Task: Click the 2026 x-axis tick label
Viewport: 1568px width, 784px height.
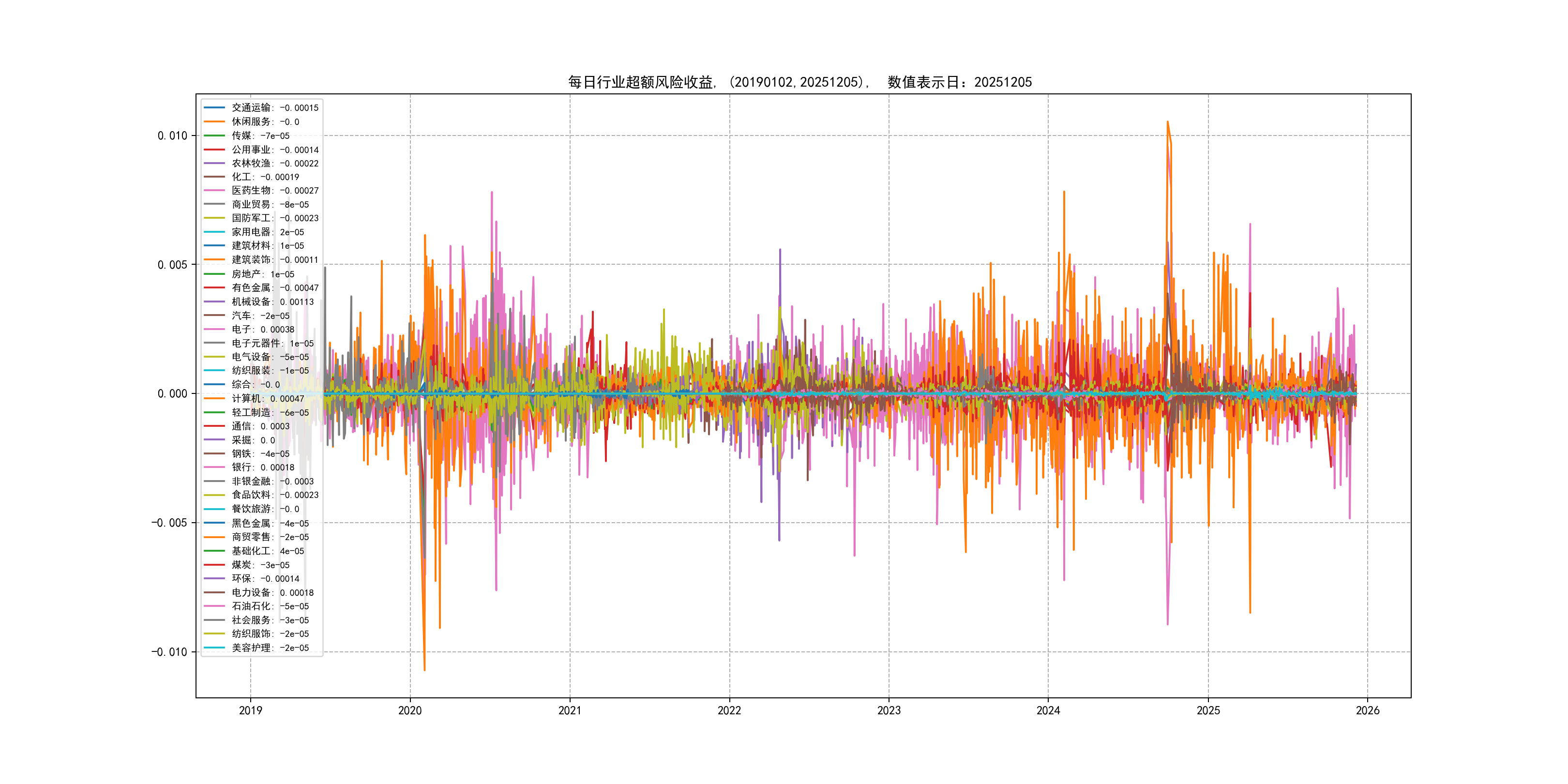Action: (x=1367, y=710)
